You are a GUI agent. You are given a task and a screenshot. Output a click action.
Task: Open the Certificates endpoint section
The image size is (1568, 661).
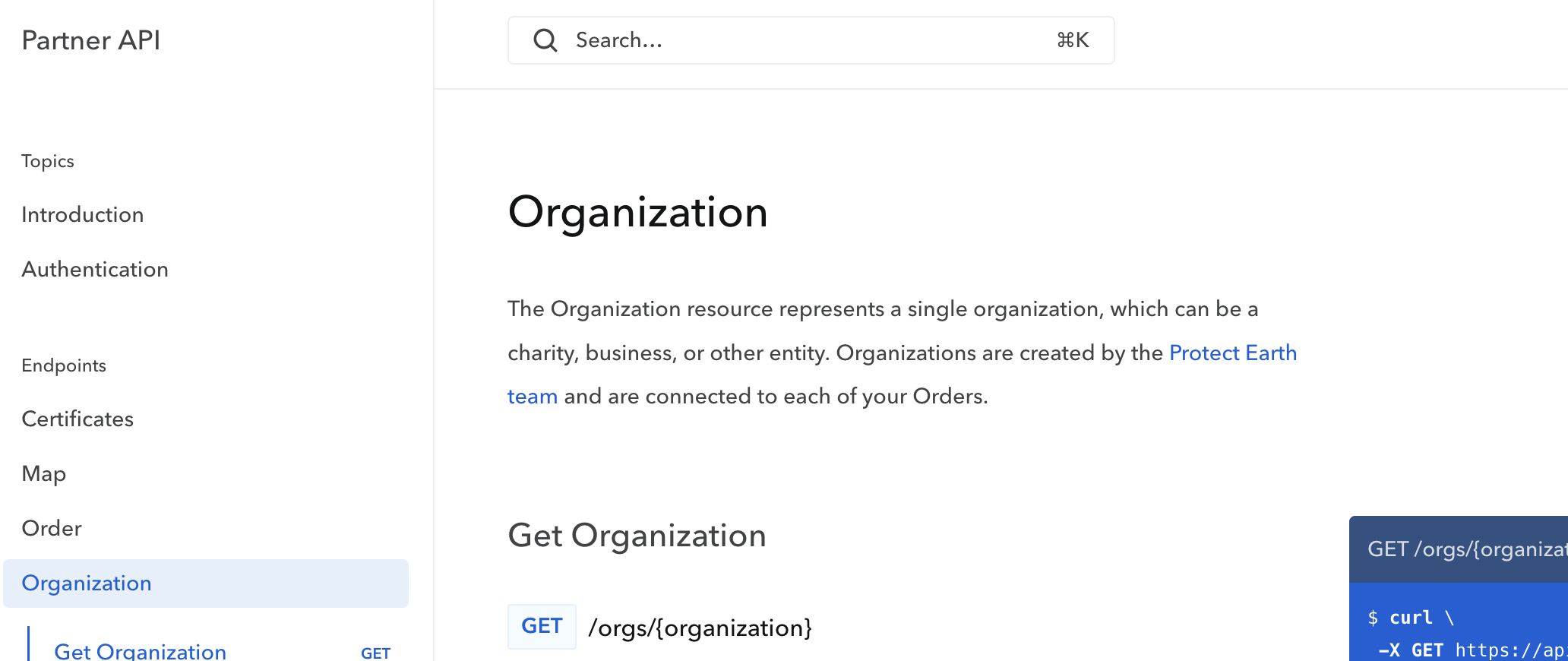pos(77,419)
